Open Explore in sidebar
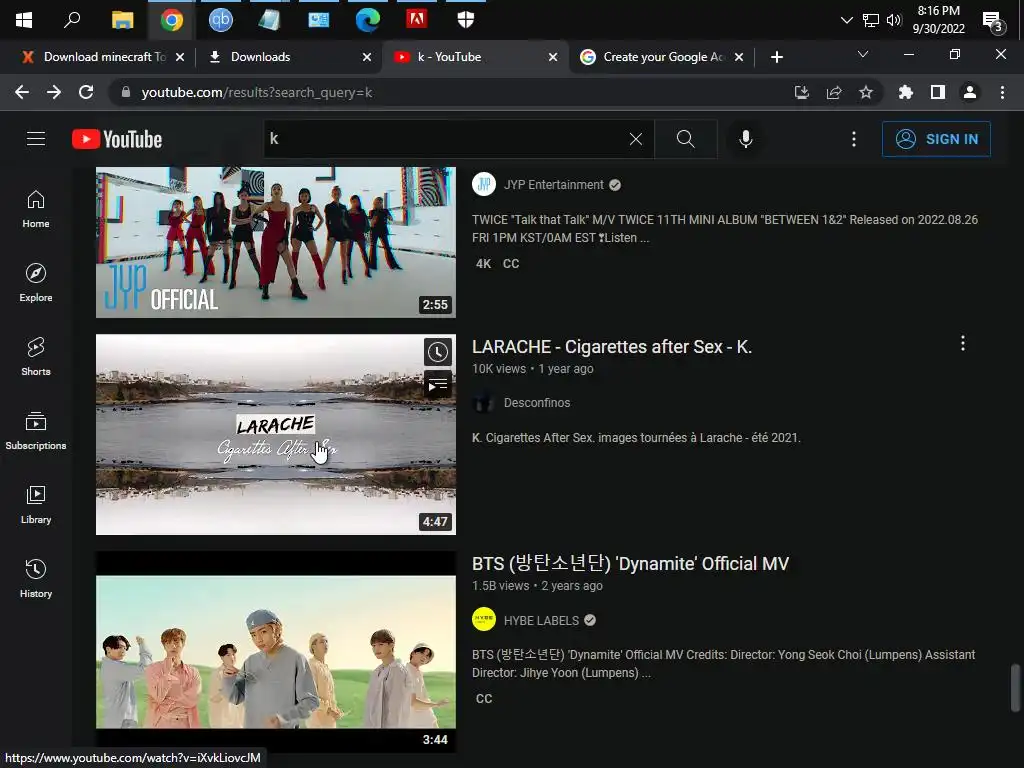1024x768 pixels. 36,283
